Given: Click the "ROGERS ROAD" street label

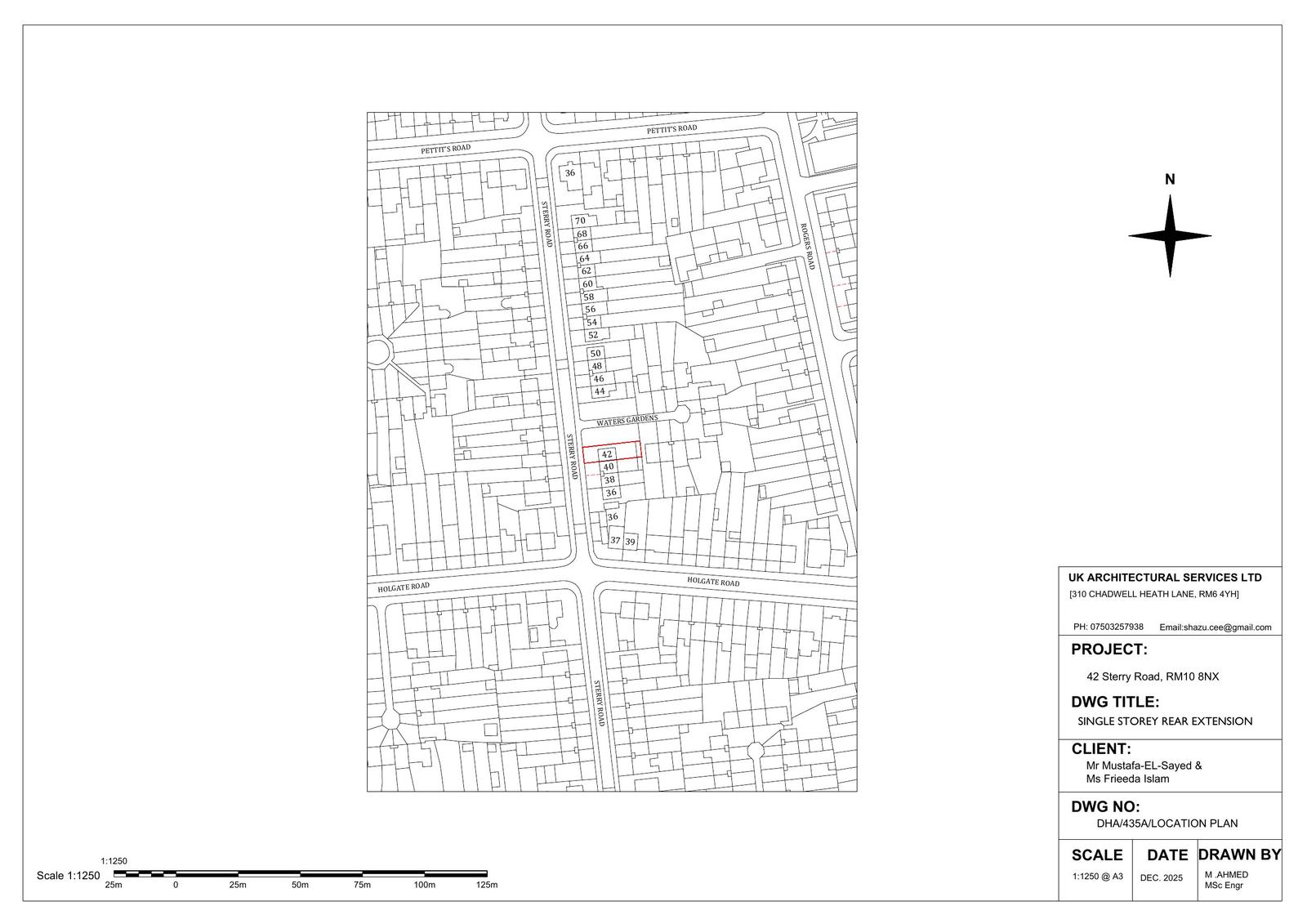Looking at the screenshot, I should coord(807,247).
